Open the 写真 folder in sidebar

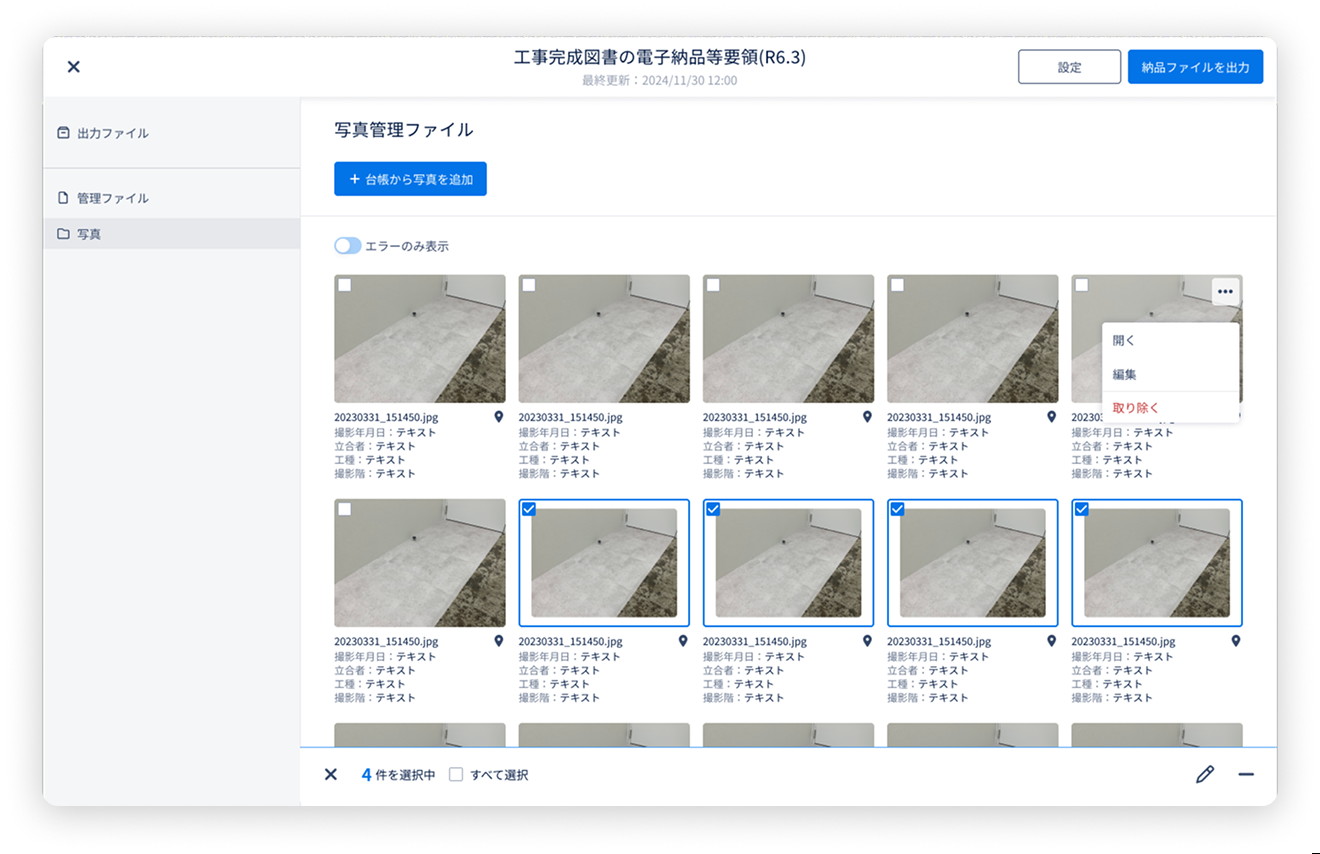click(x=89, y=234)
